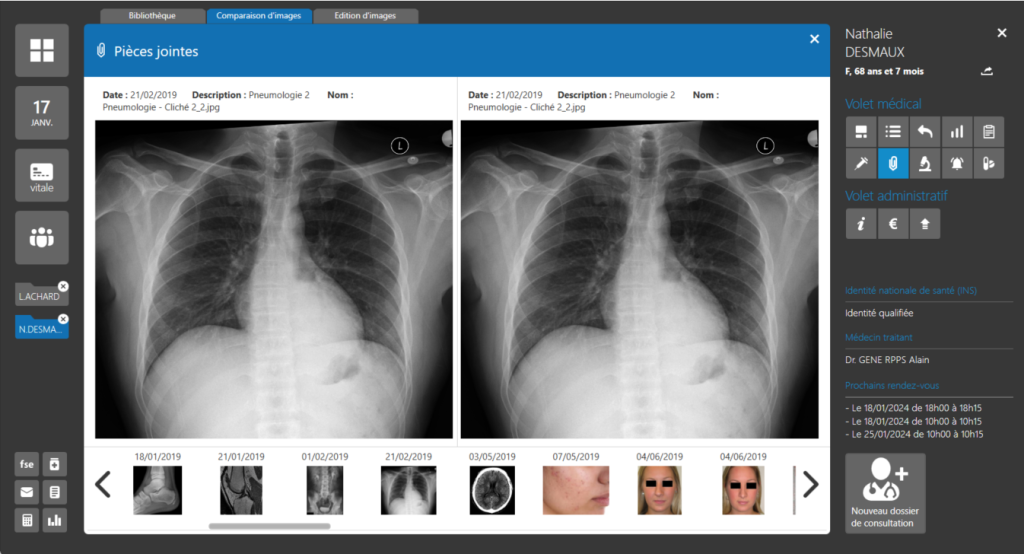
Task: Click the vitale card button
Action: pos(42,175)
